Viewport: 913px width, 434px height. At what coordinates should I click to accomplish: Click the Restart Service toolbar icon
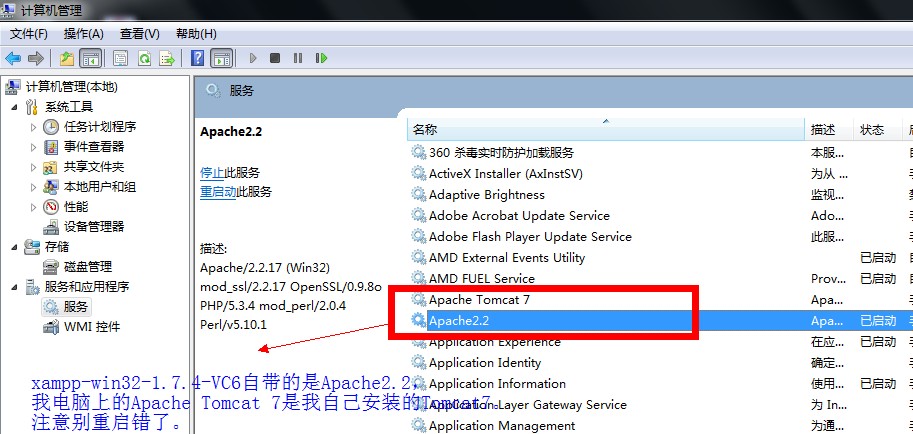321,58
